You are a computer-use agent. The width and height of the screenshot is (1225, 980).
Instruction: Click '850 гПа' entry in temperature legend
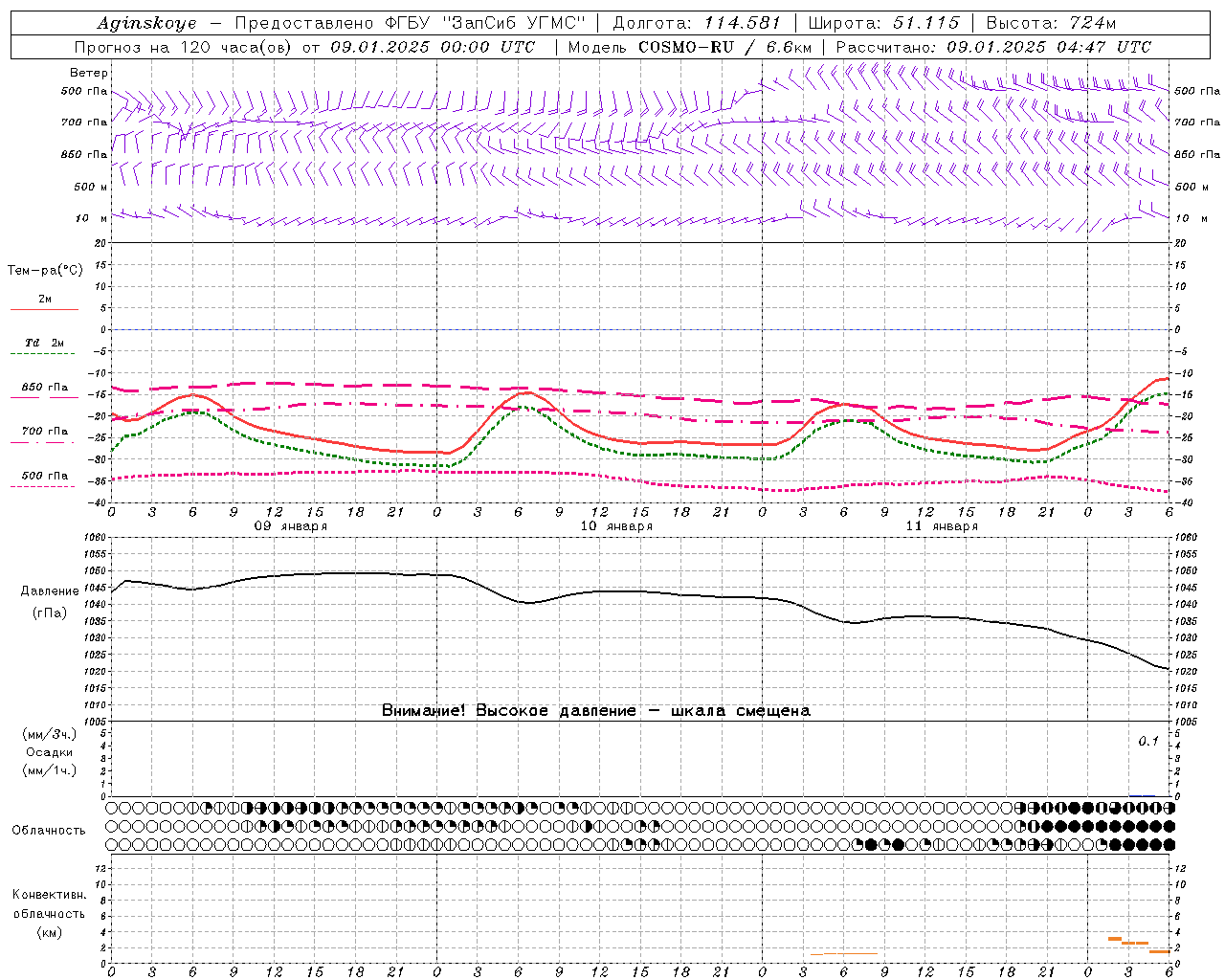[45, 388]
